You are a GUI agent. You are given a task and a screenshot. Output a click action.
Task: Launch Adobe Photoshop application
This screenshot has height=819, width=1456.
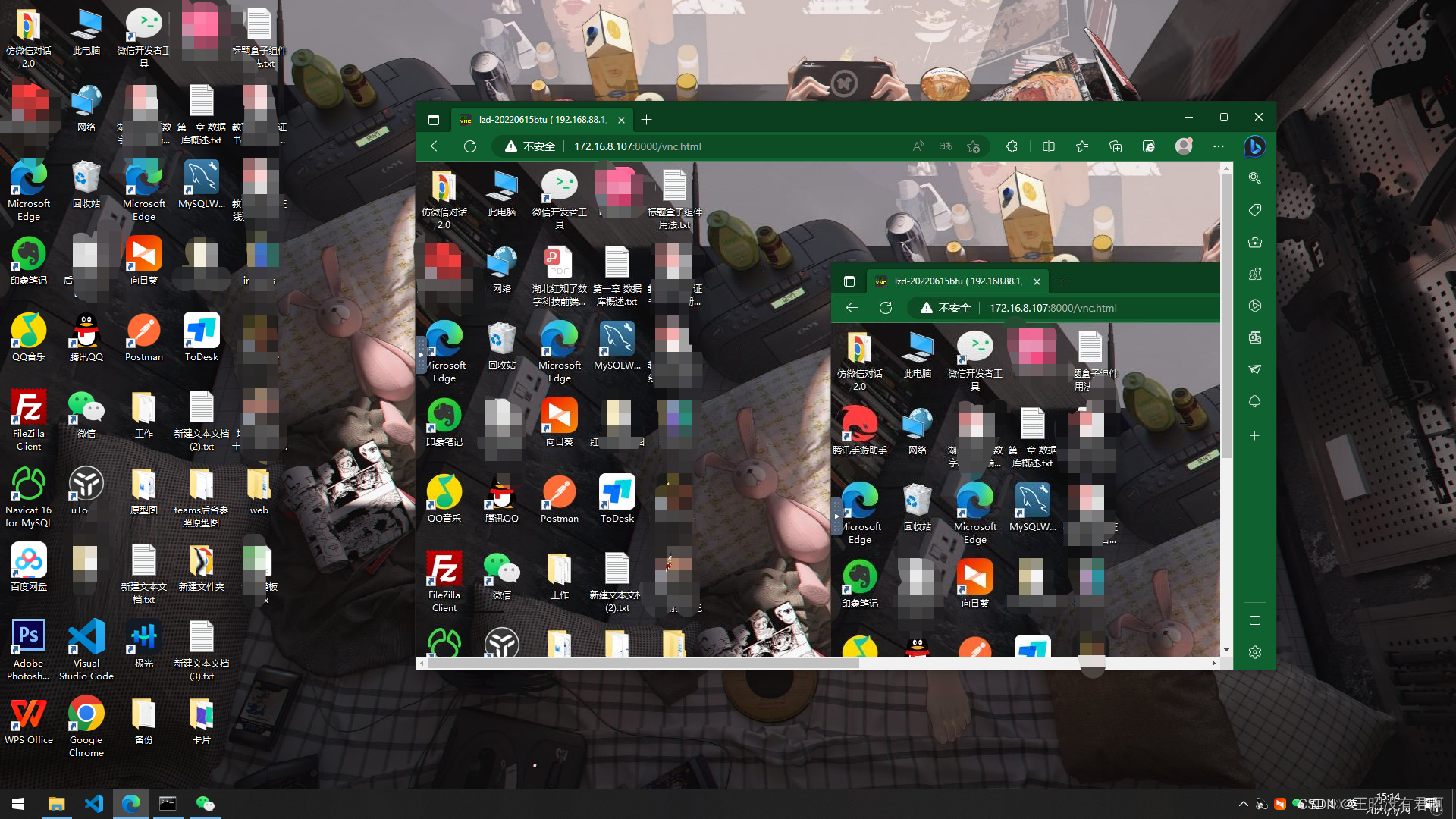tap(27, 637)
